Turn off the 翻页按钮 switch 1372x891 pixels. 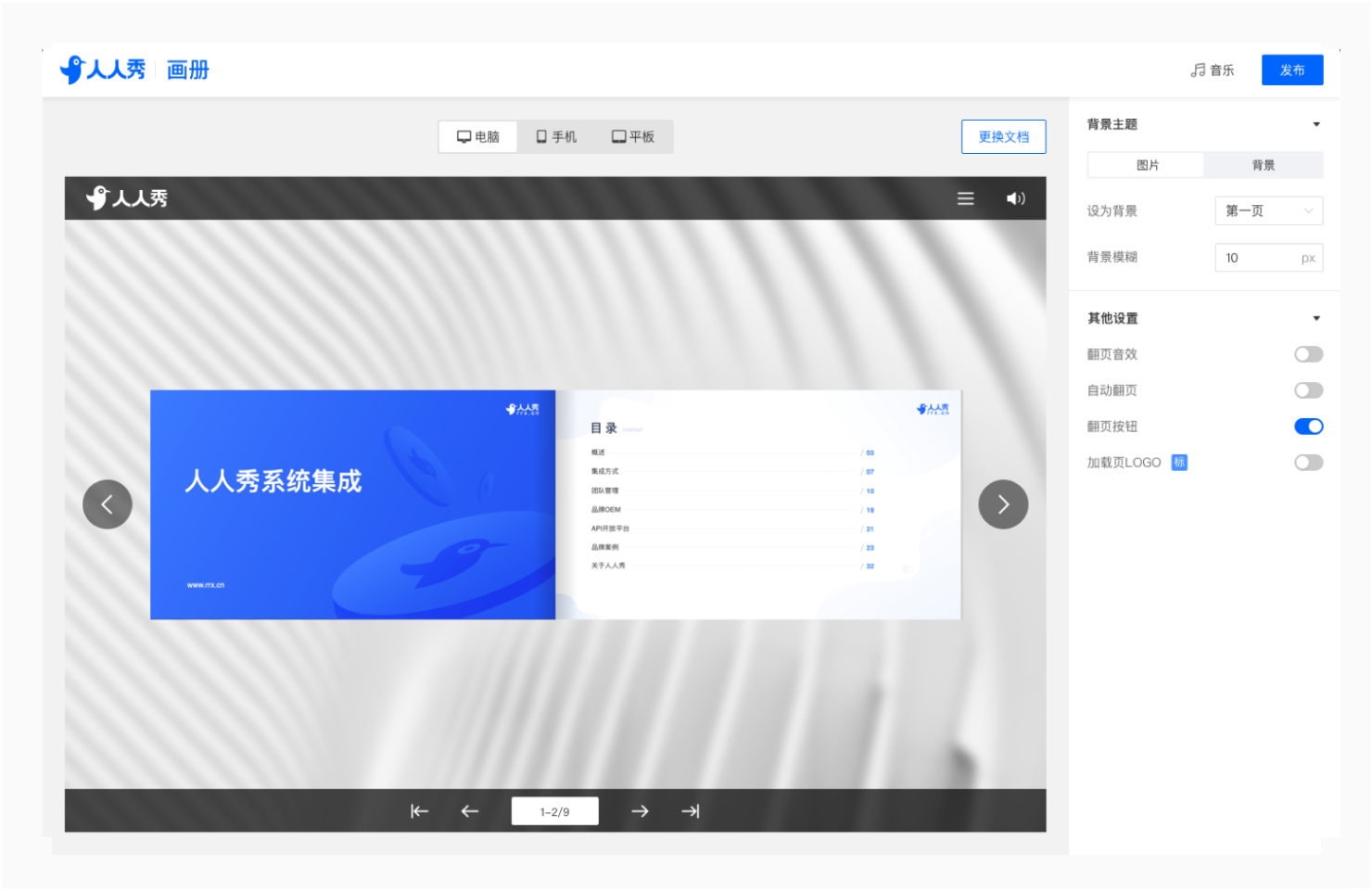[x=1308, y=426]
